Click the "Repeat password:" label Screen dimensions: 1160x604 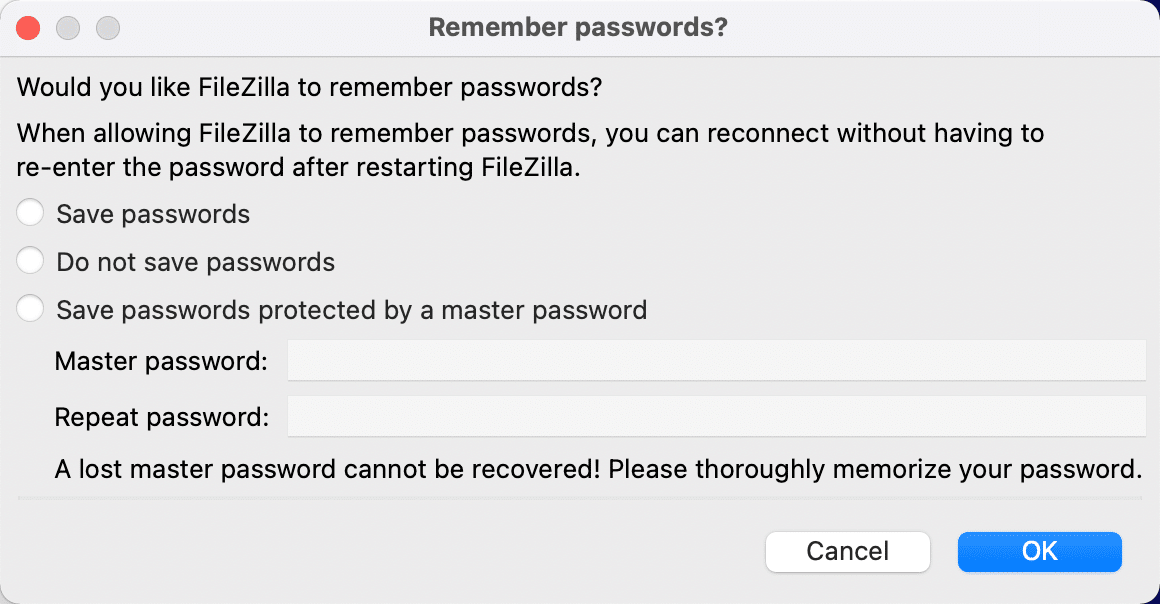click(x=160, y=416)
